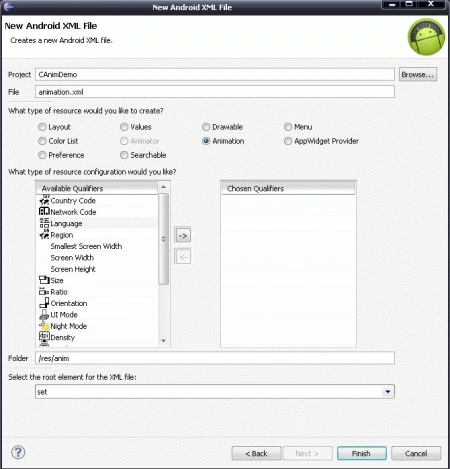Click the Folder field /res/anim
This screenshot has height=469, width=450.
[215, 358]
